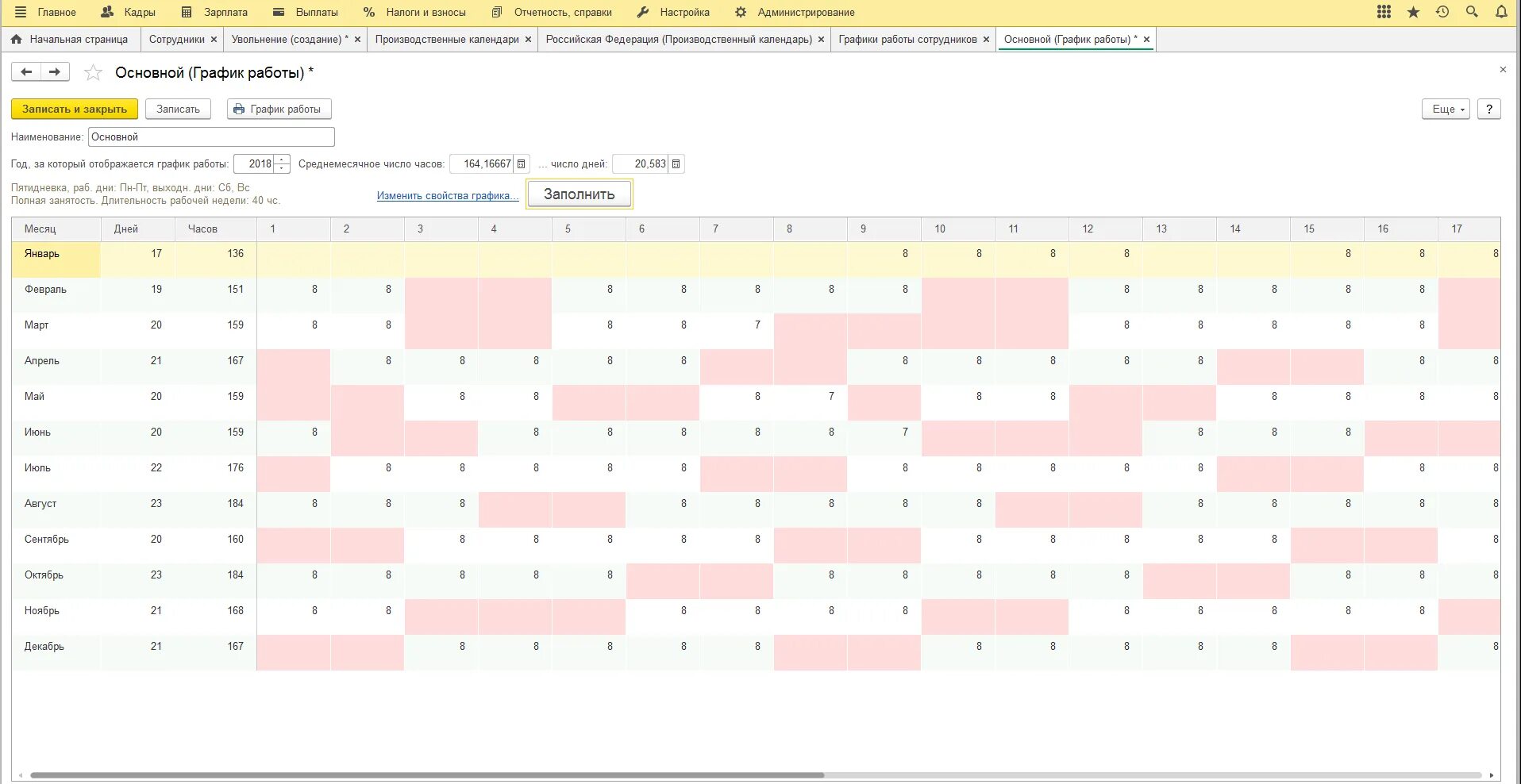Go back with the left arrow
Screen dimensions: 1521x784
tap(26, 72)
